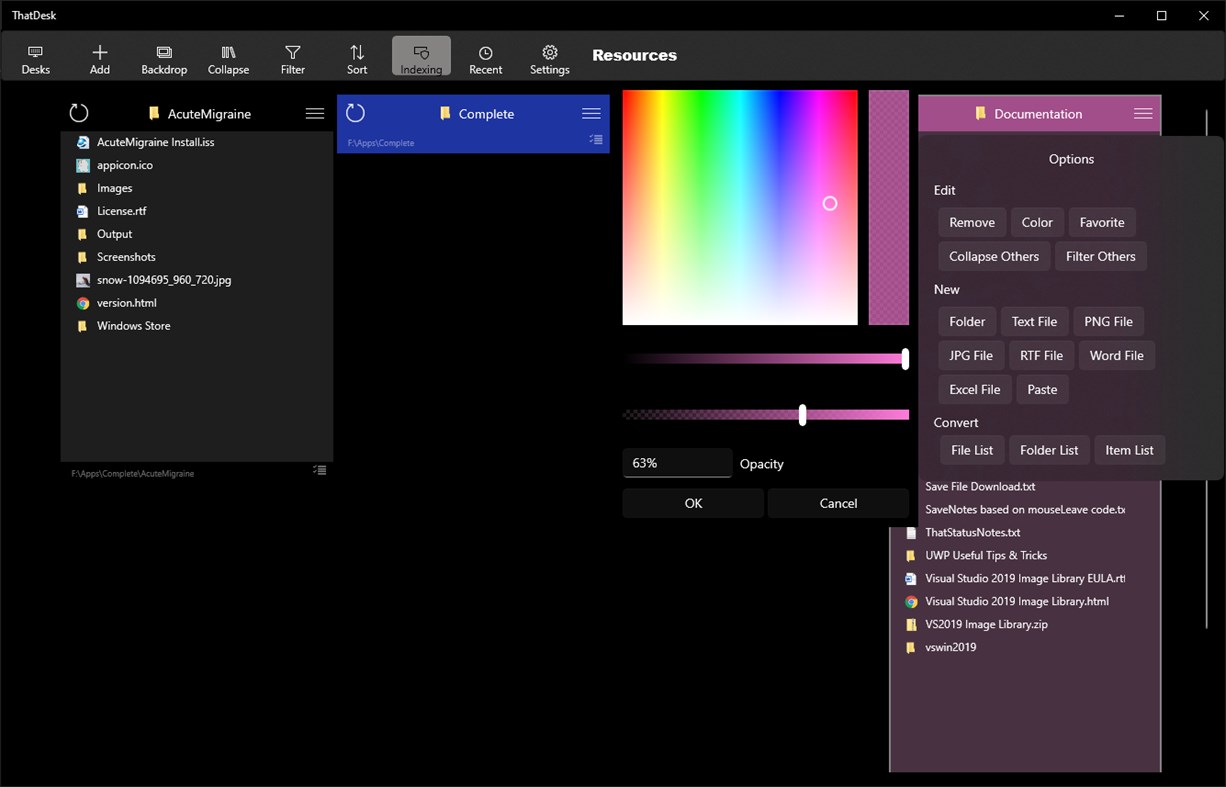
Task: Open the Documentation panel hamburger menu
Action: click(1143, 113)
